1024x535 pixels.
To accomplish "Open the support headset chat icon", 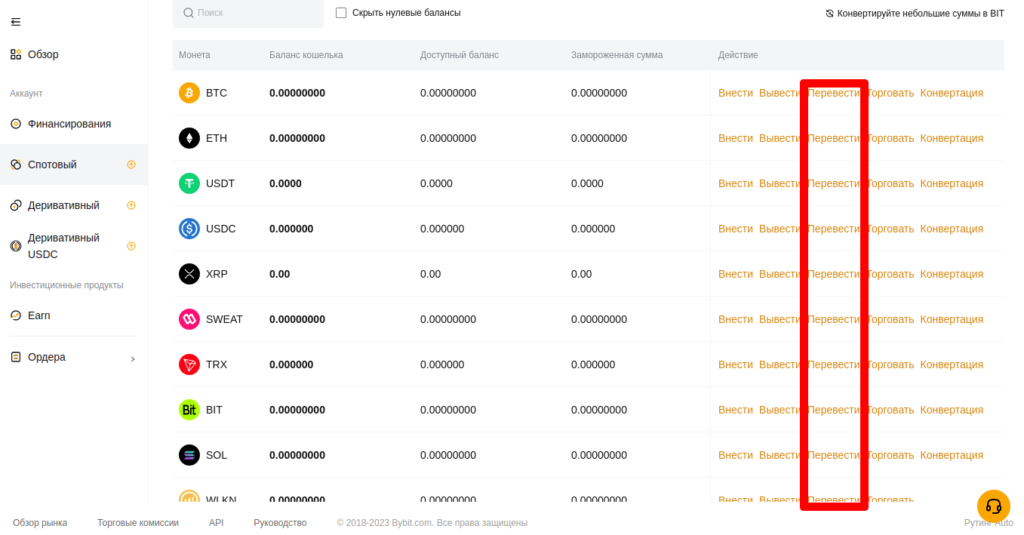I will click(993, 505).
